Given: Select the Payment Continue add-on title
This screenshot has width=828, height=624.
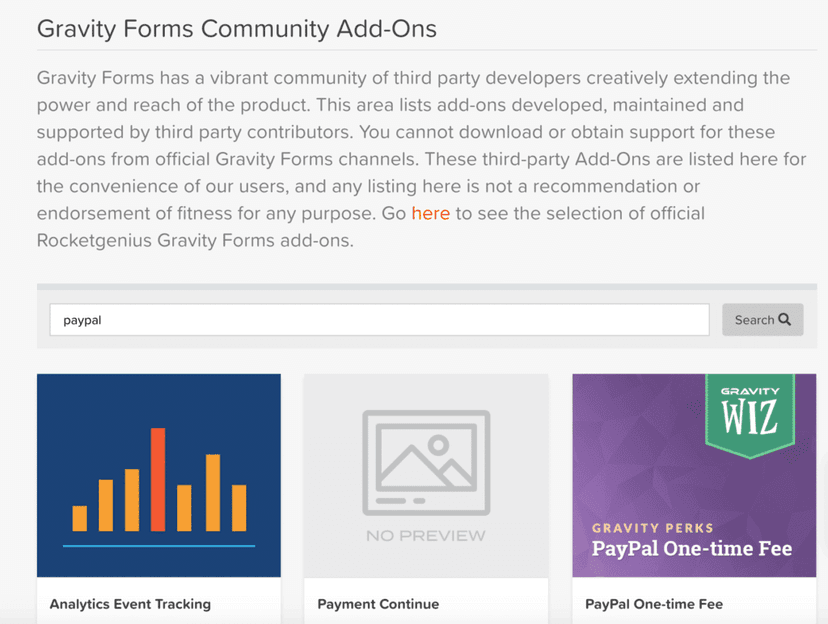Looking at the screenshot, I should click(378, 604).
